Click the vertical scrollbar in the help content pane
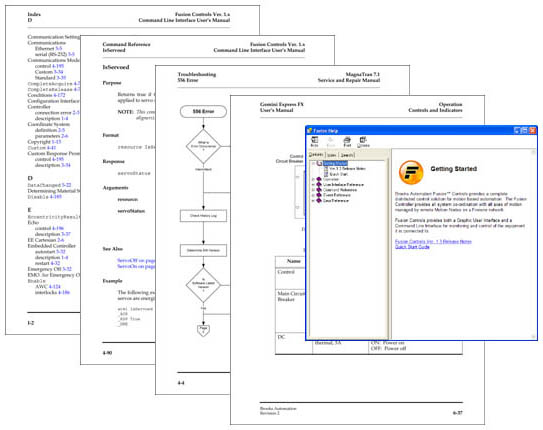The width and height of the screenshot is (543, 430). click(533, 244)
